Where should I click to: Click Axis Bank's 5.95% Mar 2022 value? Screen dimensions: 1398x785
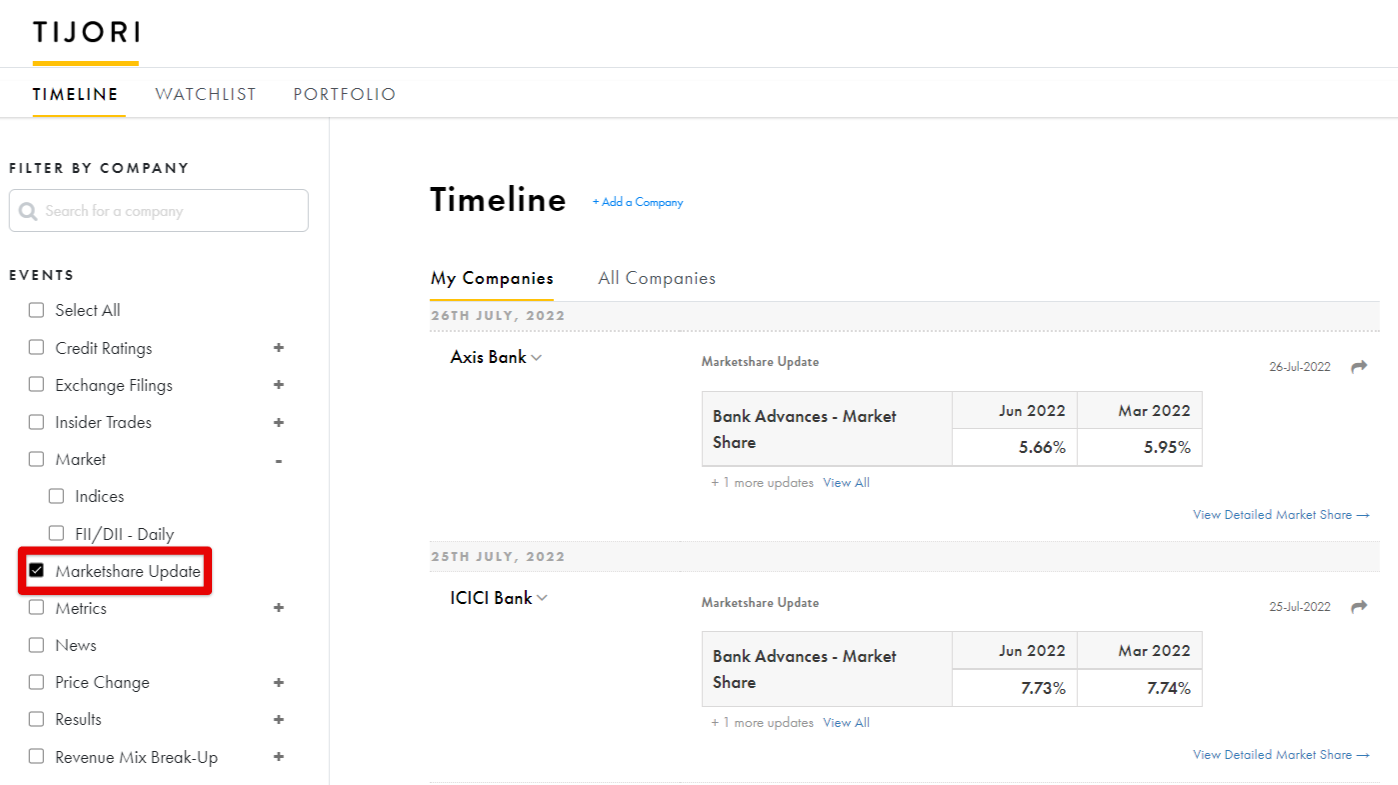point(1167,447)
